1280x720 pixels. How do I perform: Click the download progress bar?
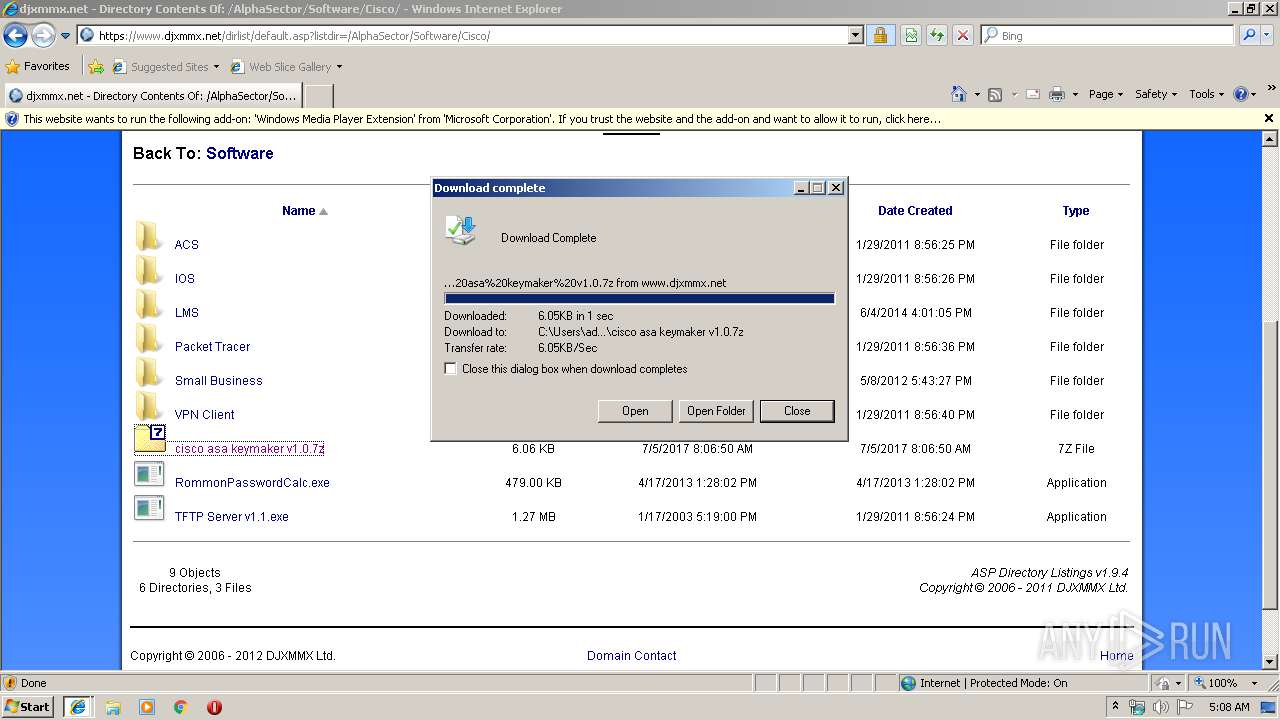[639, 298]
